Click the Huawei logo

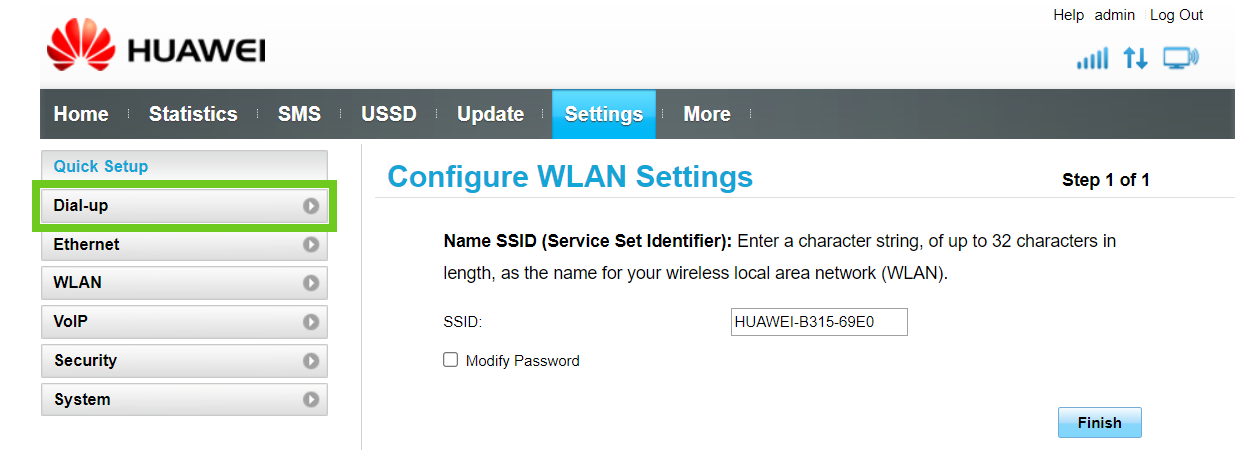155,48
